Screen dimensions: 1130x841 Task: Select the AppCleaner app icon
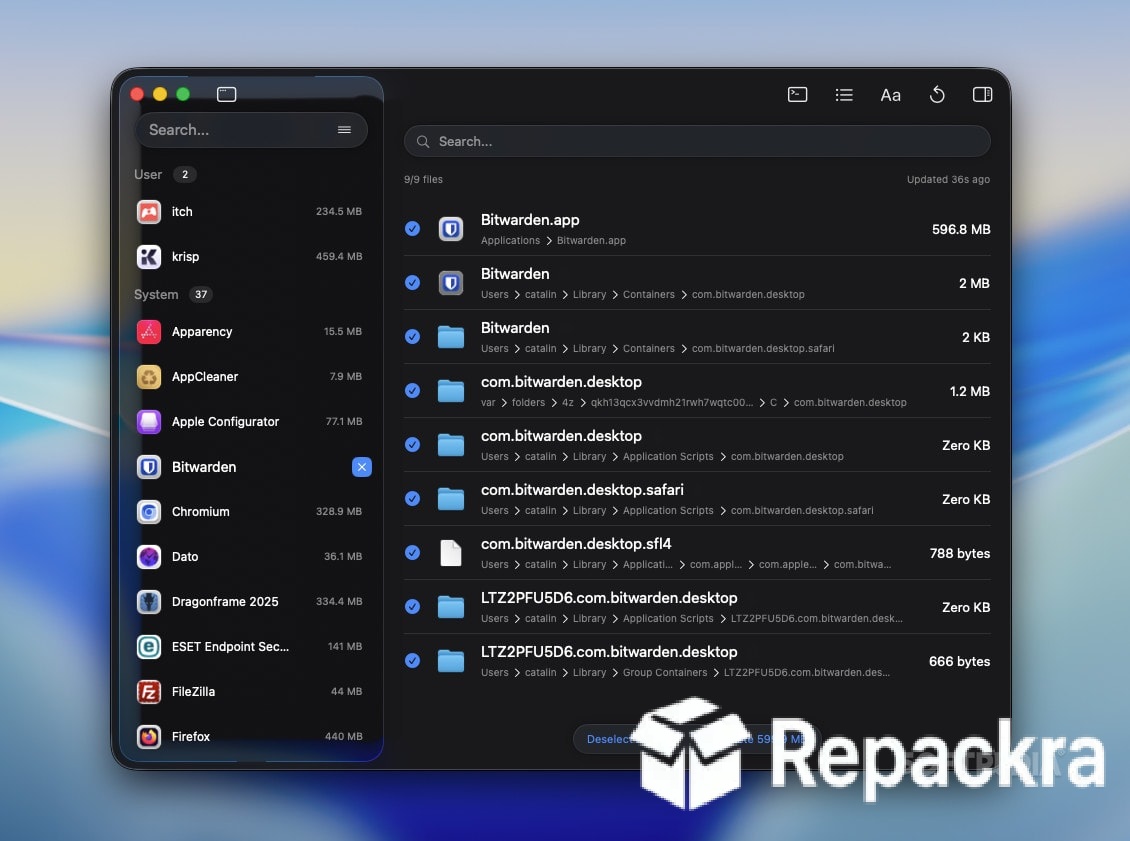click(149, 376)
